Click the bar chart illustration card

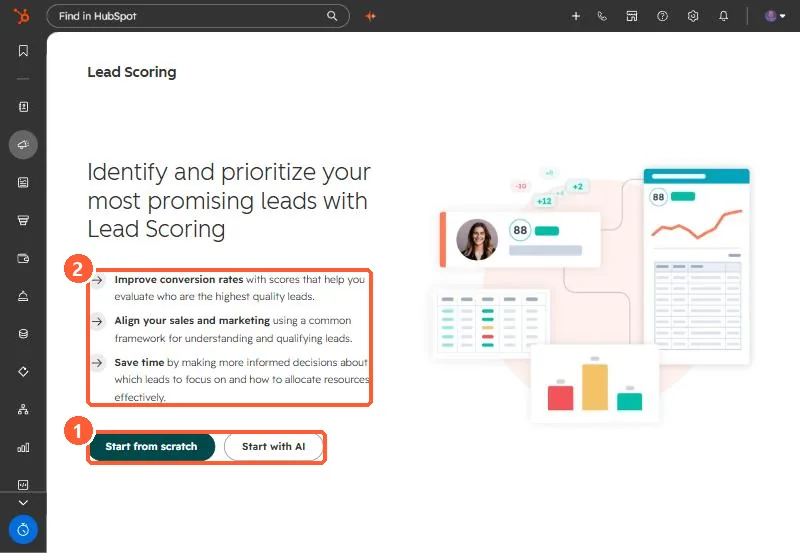tap(594, 384)
